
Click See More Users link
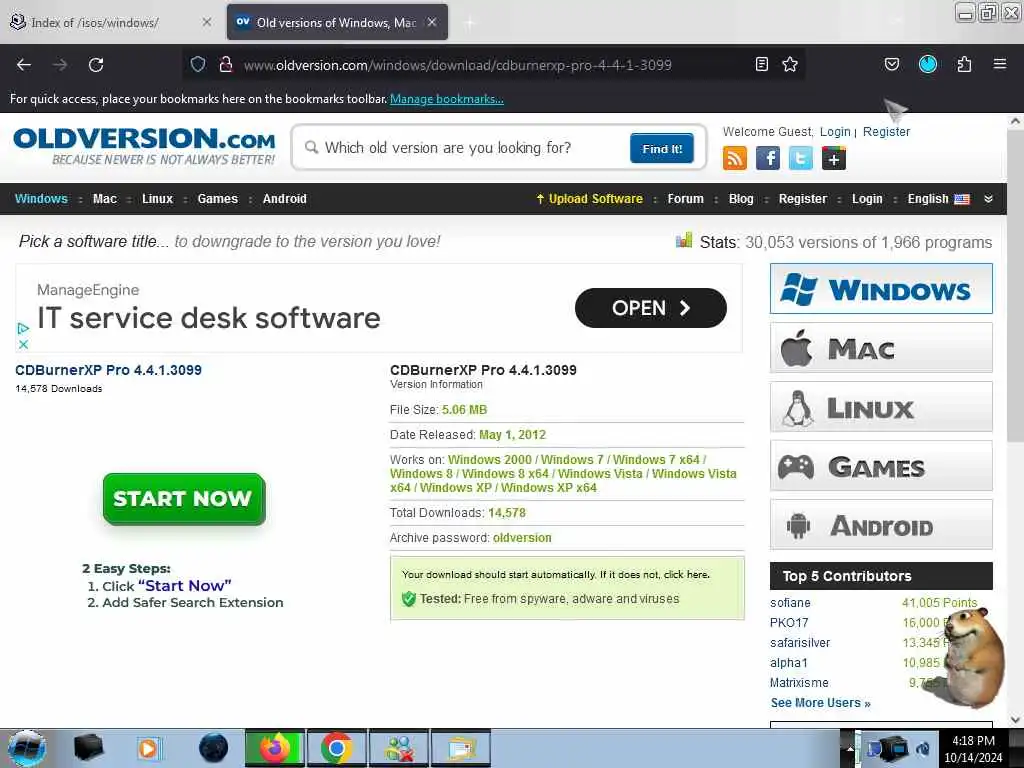[x=820, y=703]
